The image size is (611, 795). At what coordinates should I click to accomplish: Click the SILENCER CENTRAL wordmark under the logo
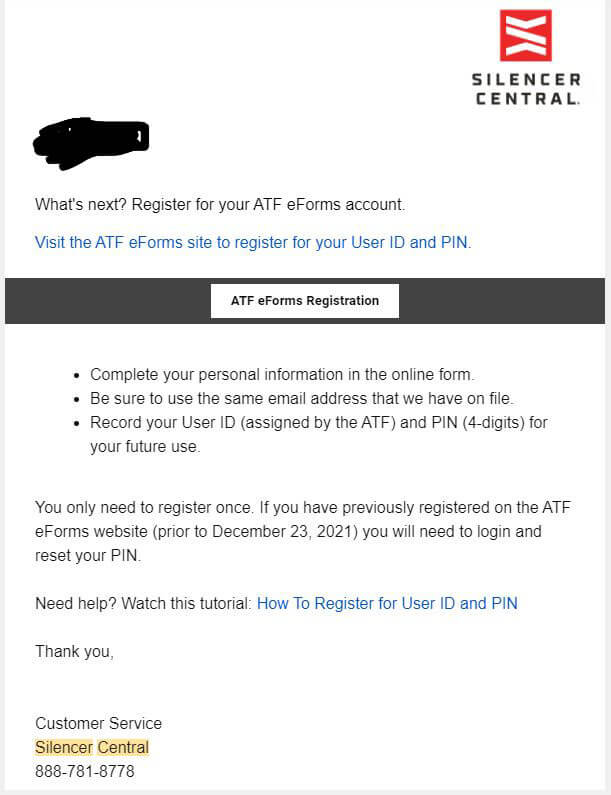(x=525, y=88)
